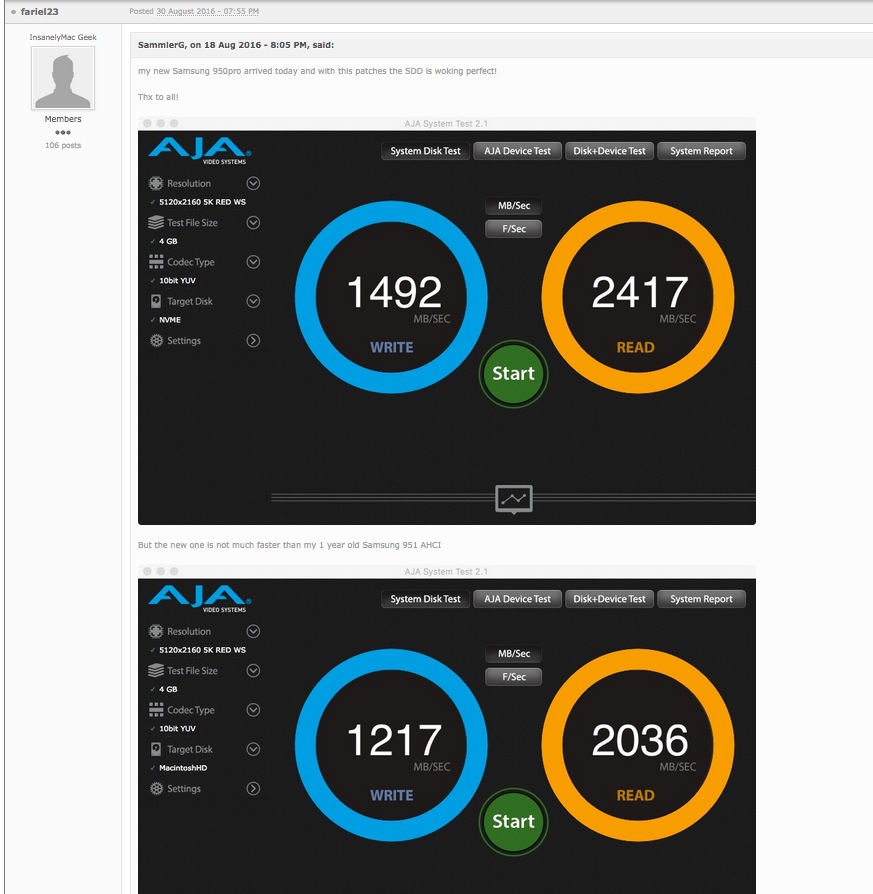Open the fariel23 username link

(x=39, y=11)
